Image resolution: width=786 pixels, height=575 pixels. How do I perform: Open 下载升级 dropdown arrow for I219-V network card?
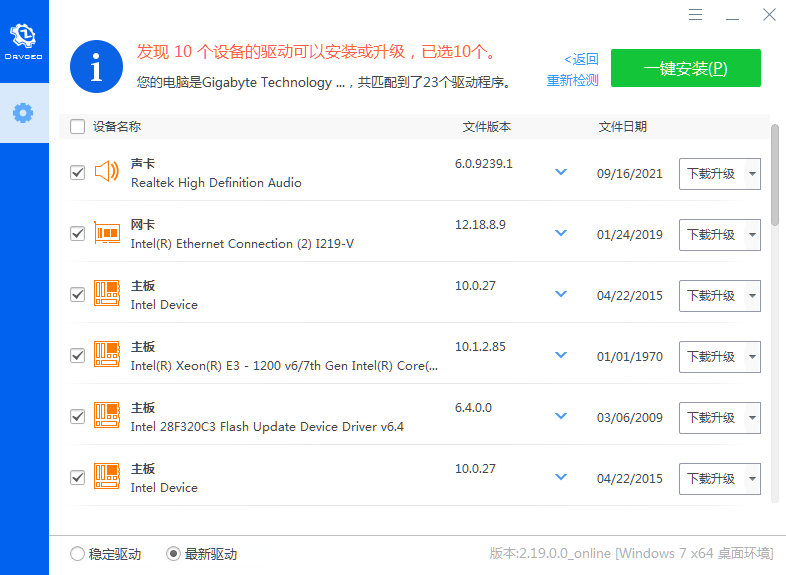[x=752, y=235]
